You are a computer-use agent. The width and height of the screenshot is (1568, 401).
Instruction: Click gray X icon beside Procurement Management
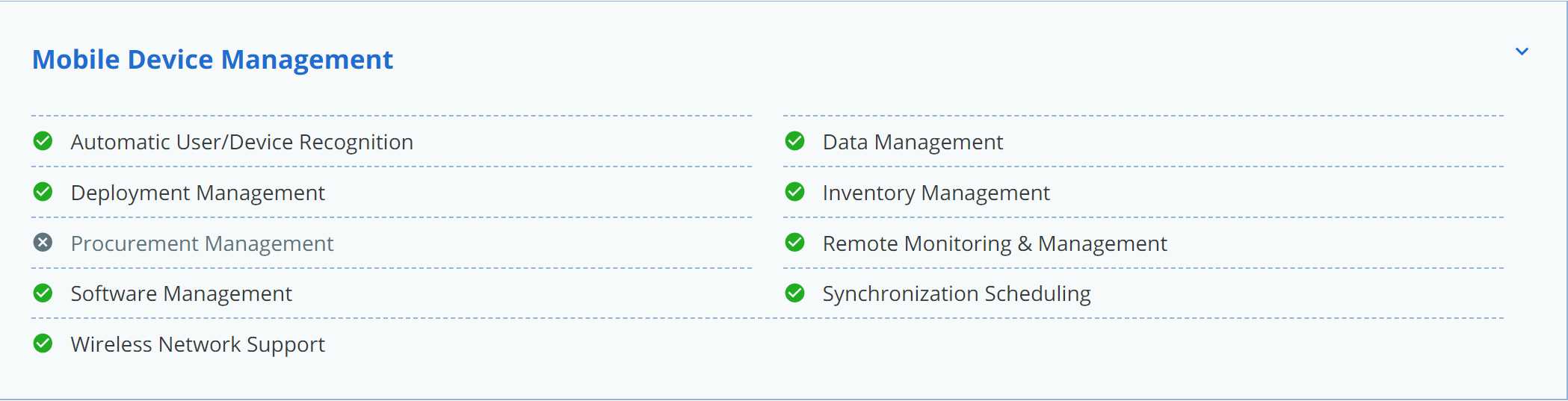click(43, 243)
